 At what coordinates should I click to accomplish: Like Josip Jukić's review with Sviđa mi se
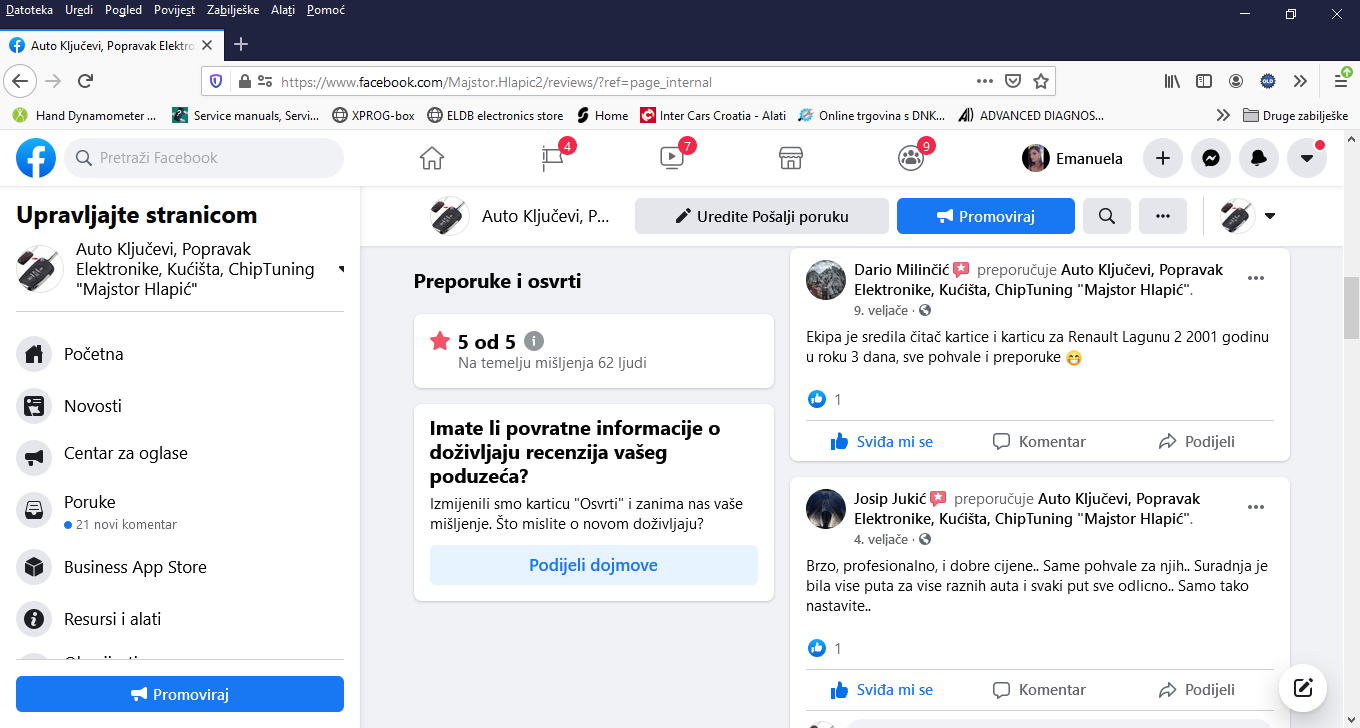(882, 689)
